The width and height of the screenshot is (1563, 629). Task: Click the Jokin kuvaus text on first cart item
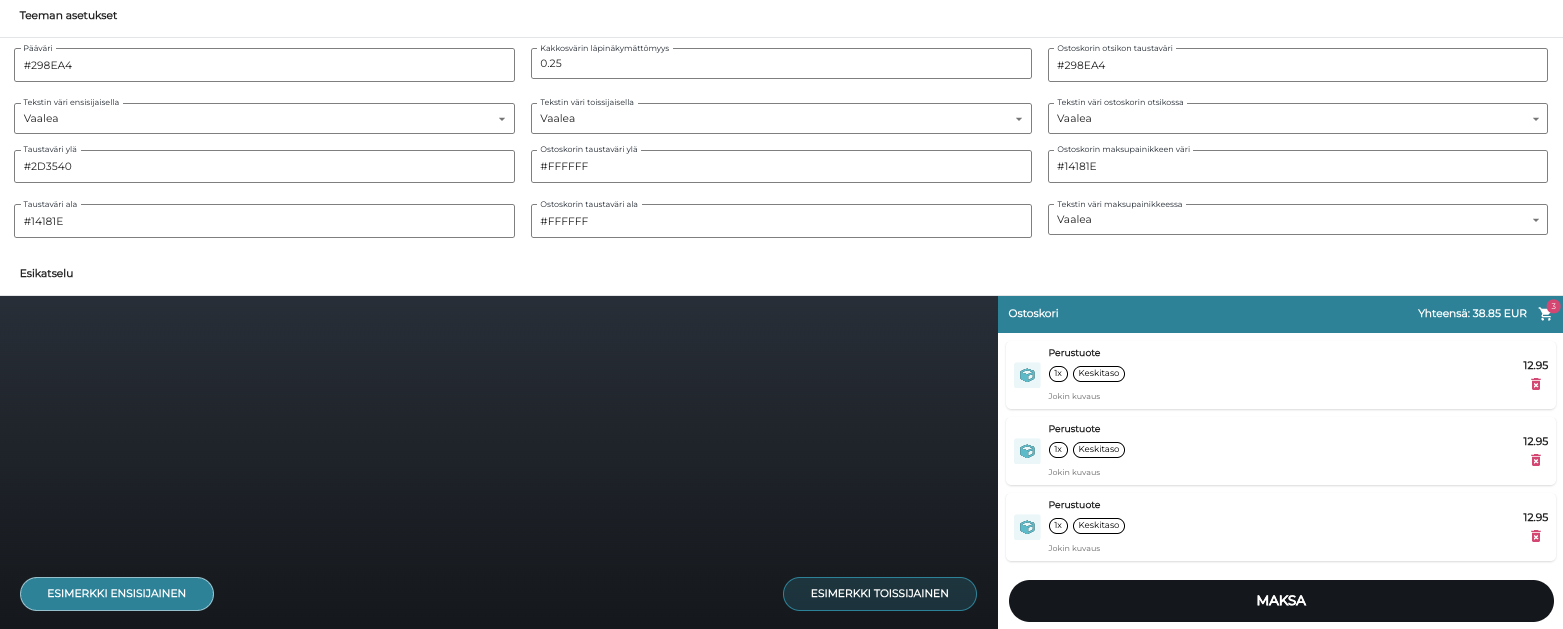[1074, 397]
